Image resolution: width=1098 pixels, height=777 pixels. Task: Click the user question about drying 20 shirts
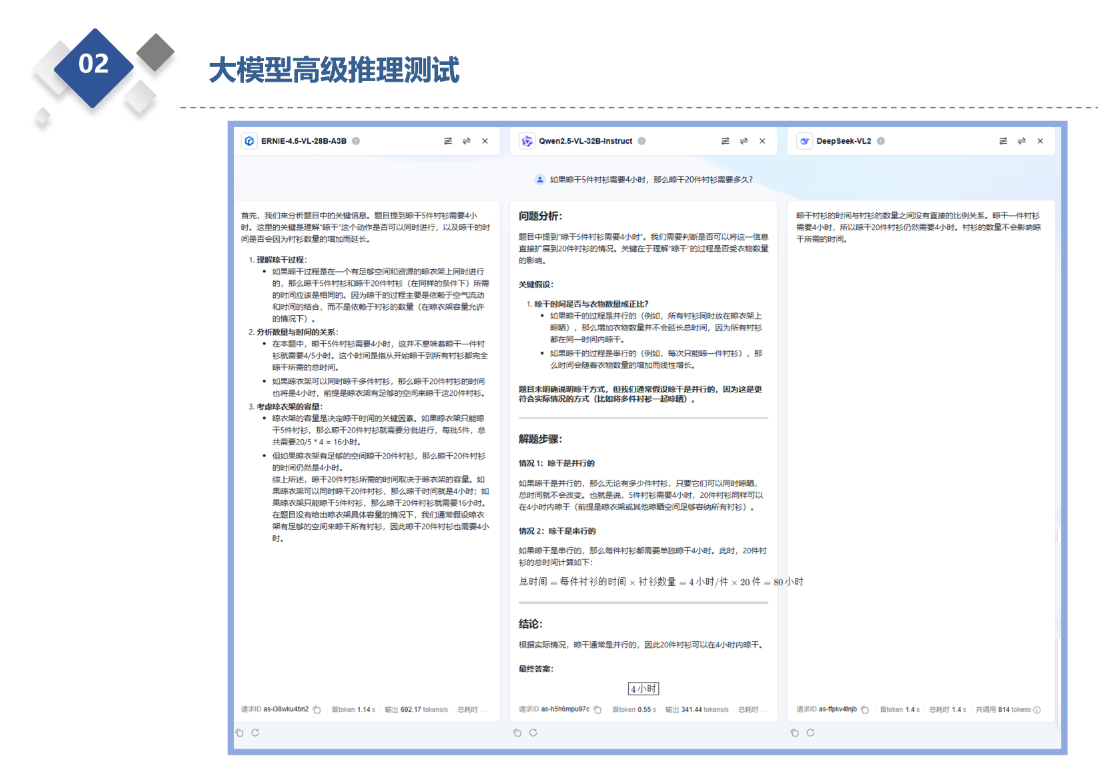tap(651, 180)
